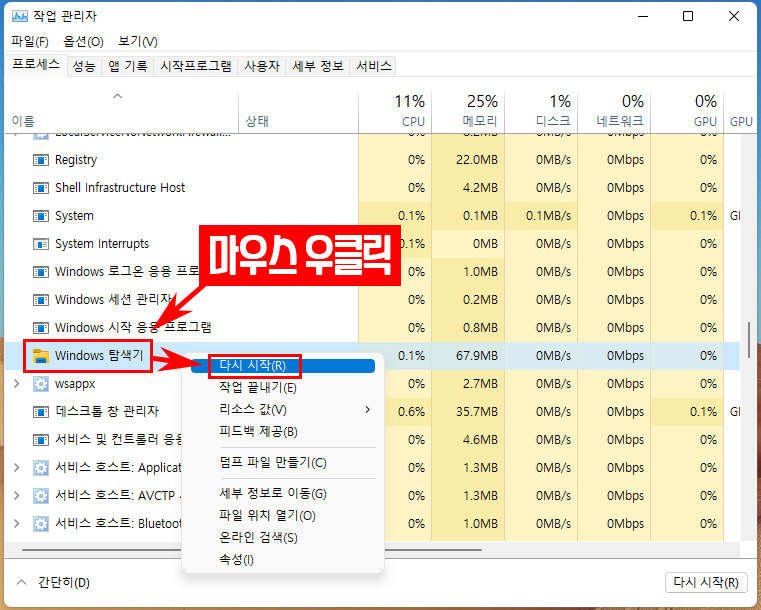Click the System process icon
Screen dimensions: 761x610
click(x=41, y=216)
